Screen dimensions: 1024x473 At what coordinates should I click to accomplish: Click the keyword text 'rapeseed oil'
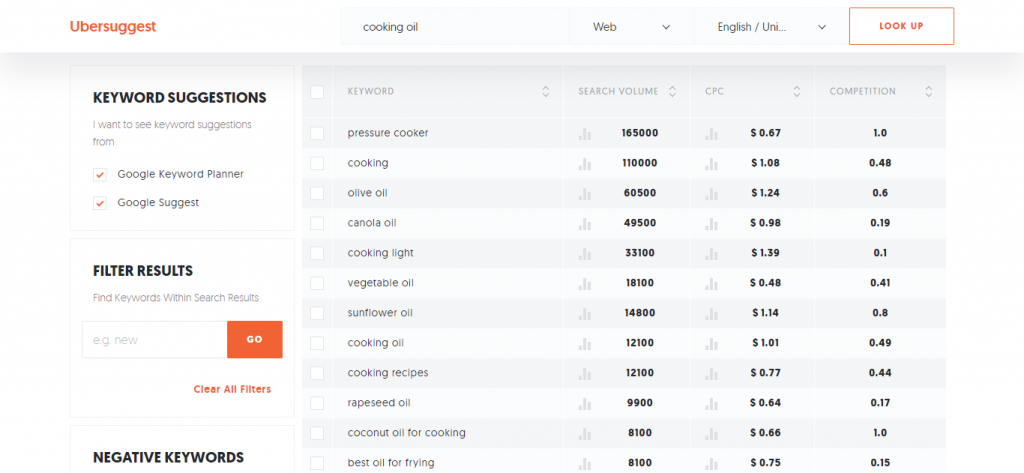tap(379, 403)
